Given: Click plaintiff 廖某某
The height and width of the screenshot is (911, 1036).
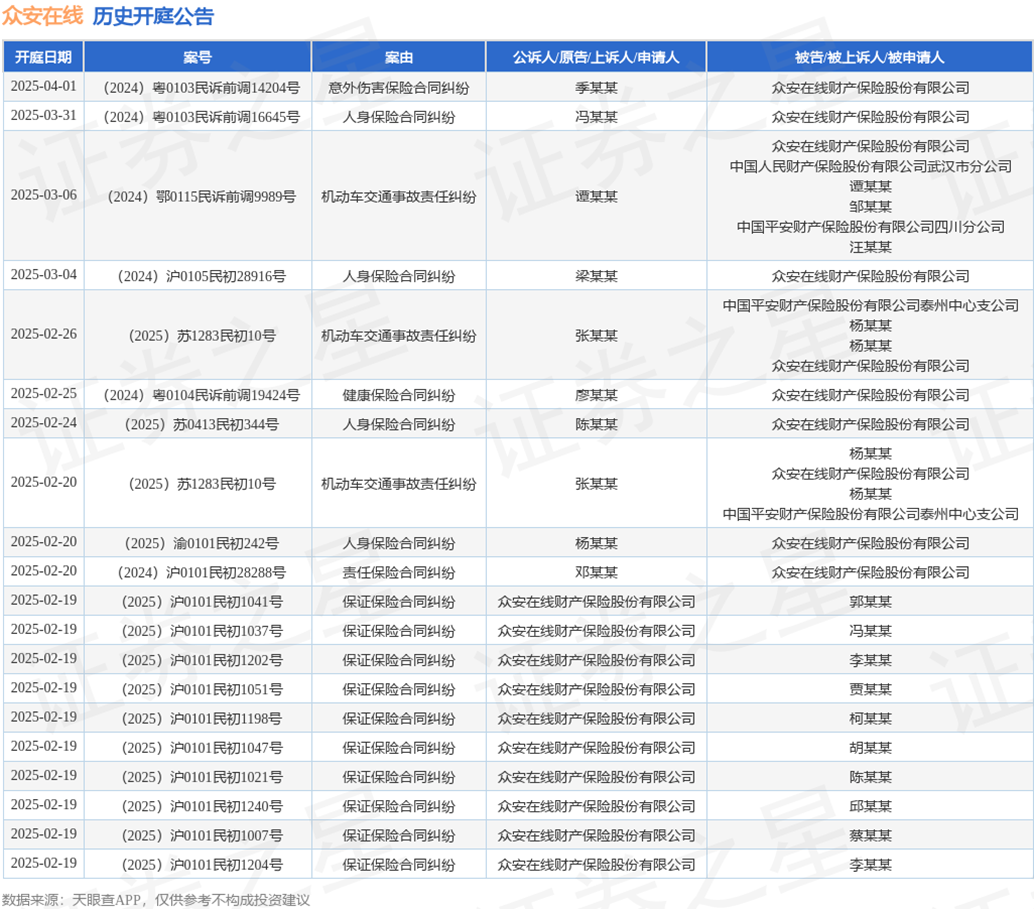Looking at the screenshot, I should (596, 395).
